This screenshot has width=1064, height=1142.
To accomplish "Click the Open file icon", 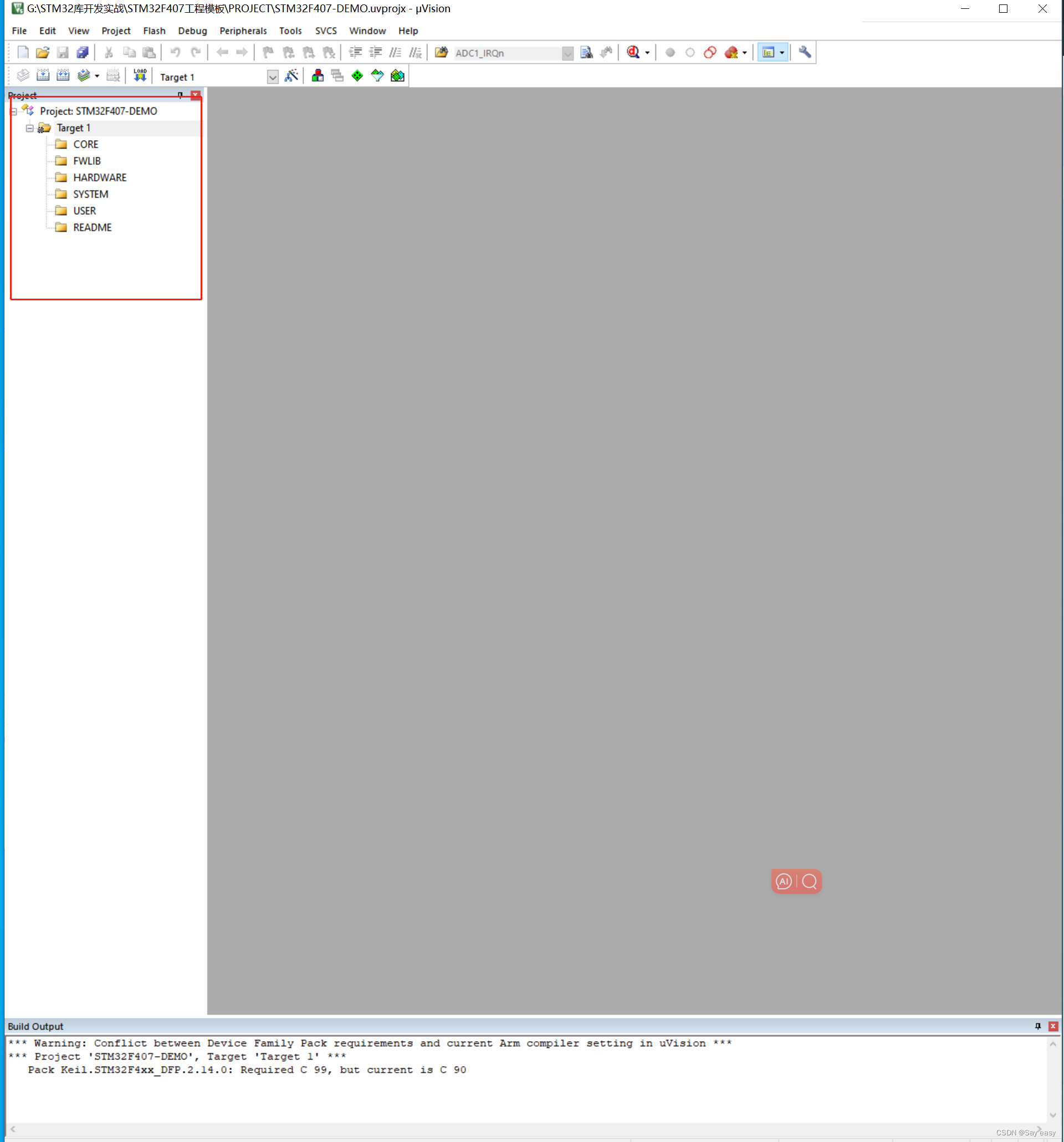I will coord(43,53).
